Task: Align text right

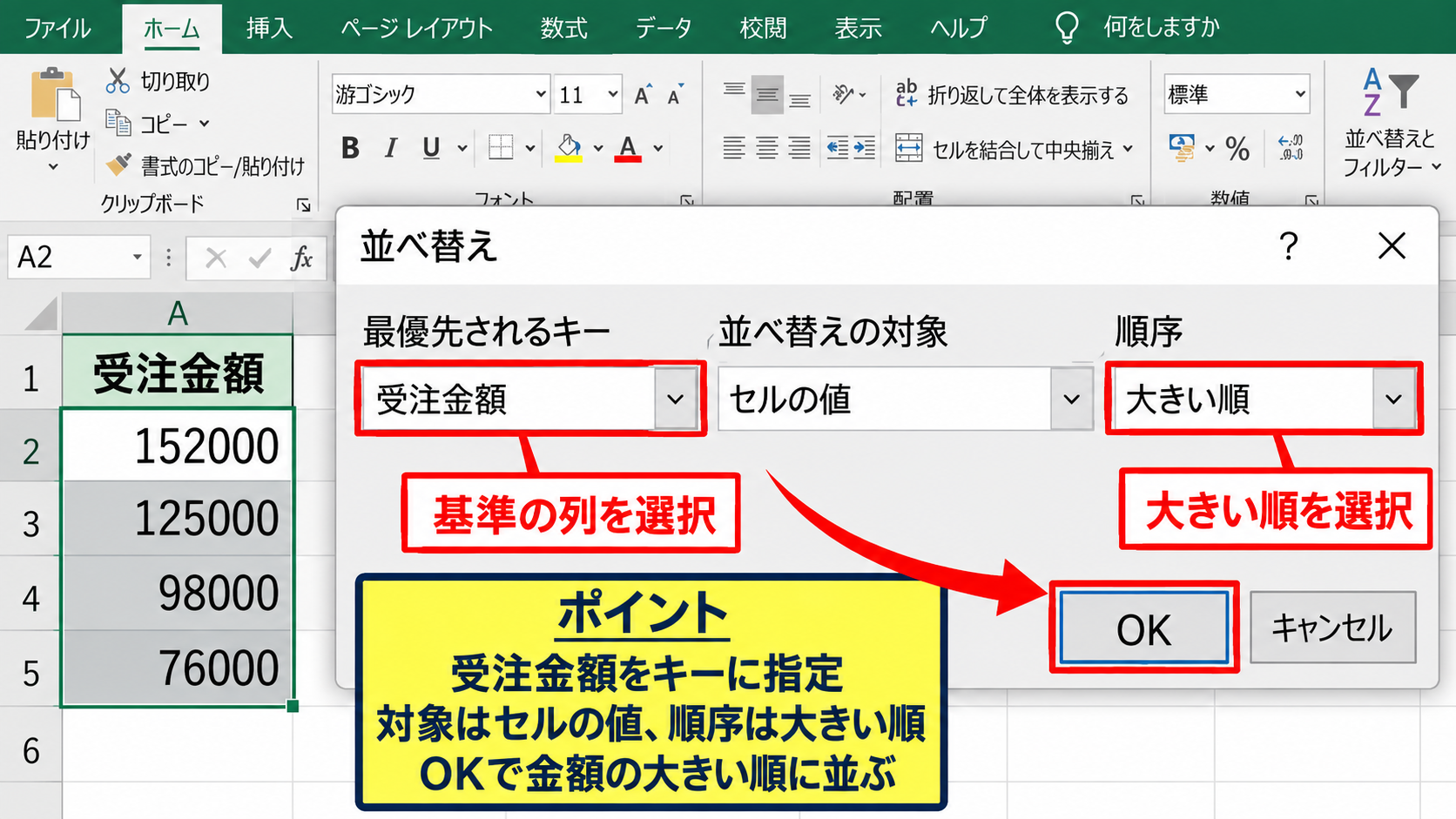Action: (799, 148)
